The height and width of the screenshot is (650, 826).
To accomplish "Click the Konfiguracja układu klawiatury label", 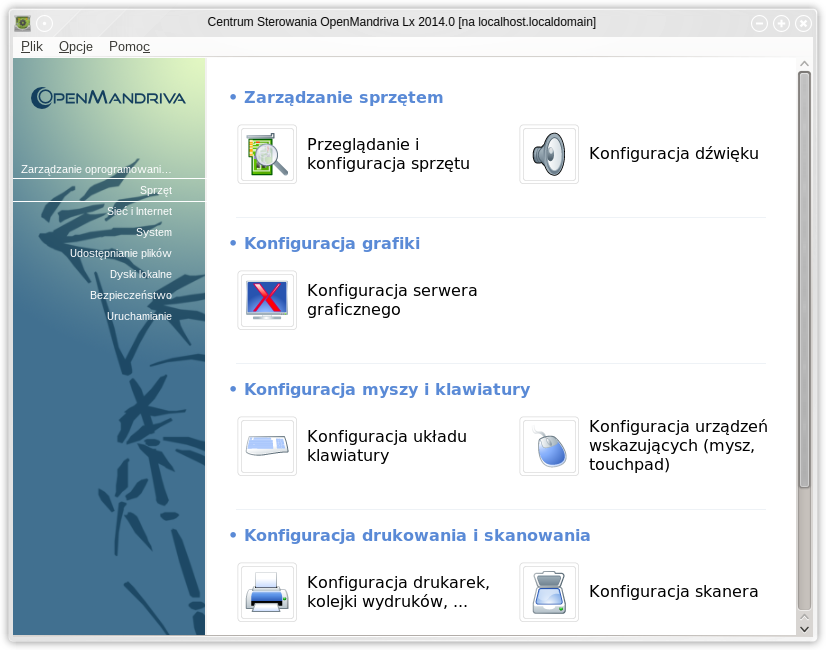I will (x=387, y=446).
